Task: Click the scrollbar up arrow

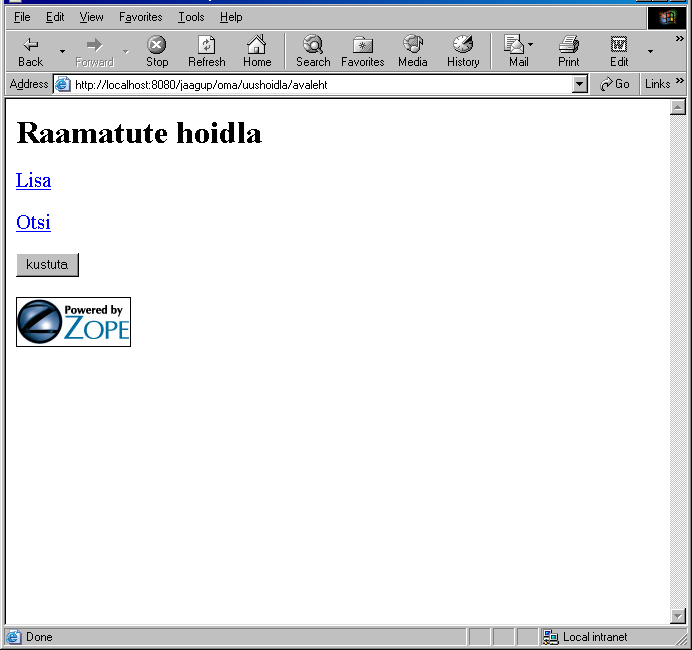Action: tap(677, 107)
